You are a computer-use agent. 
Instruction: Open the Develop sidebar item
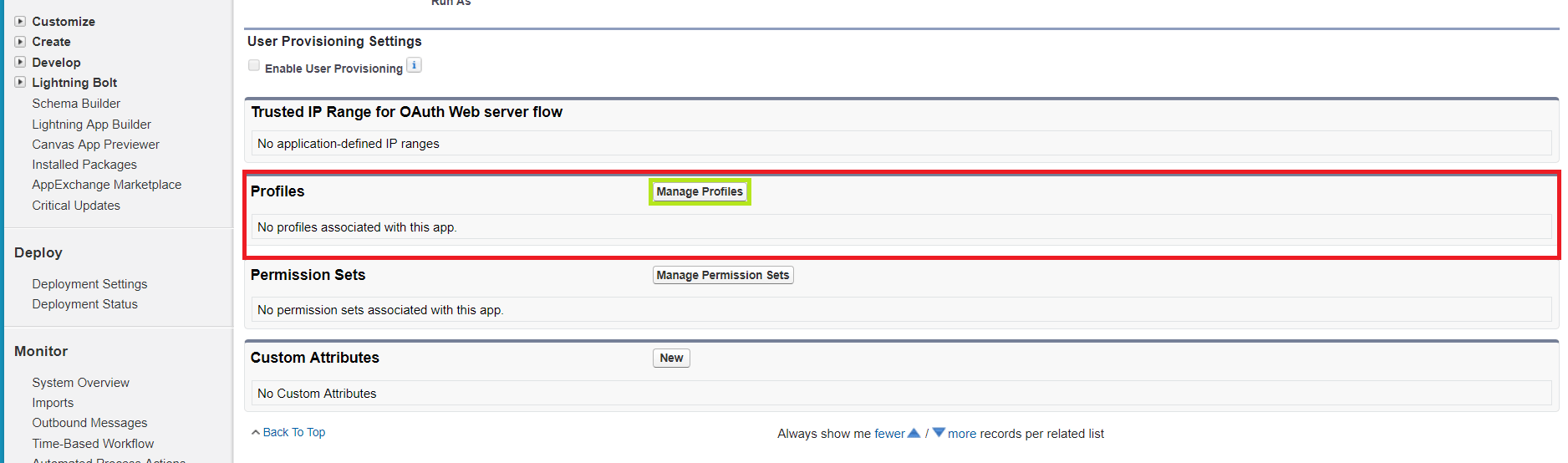coord(56,63)
